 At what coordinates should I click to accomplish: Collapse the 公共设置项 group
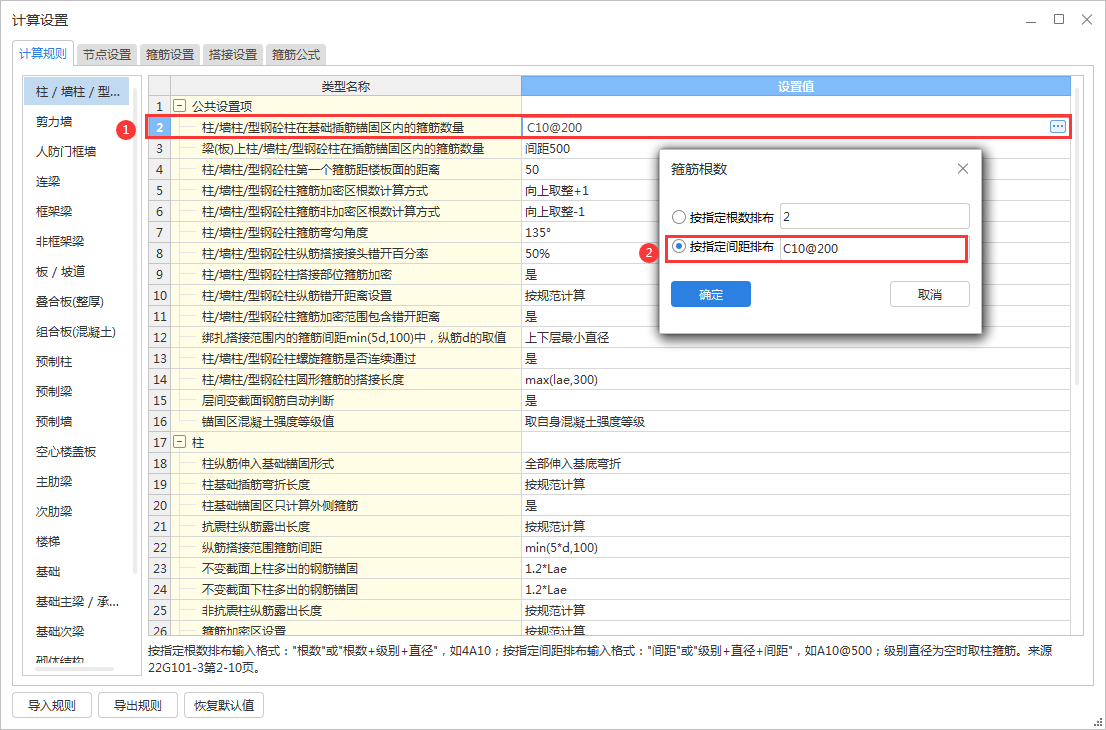[180, 107]
